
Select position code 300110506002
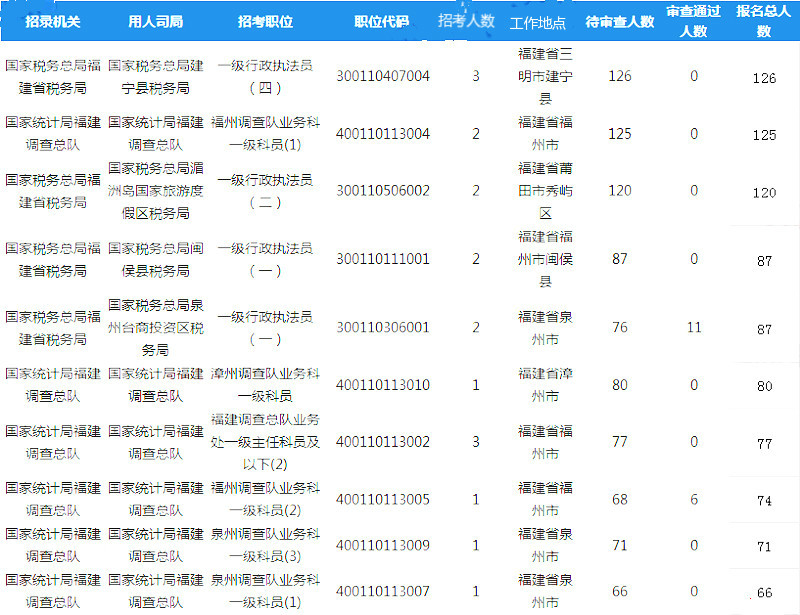tap(383, 191)
